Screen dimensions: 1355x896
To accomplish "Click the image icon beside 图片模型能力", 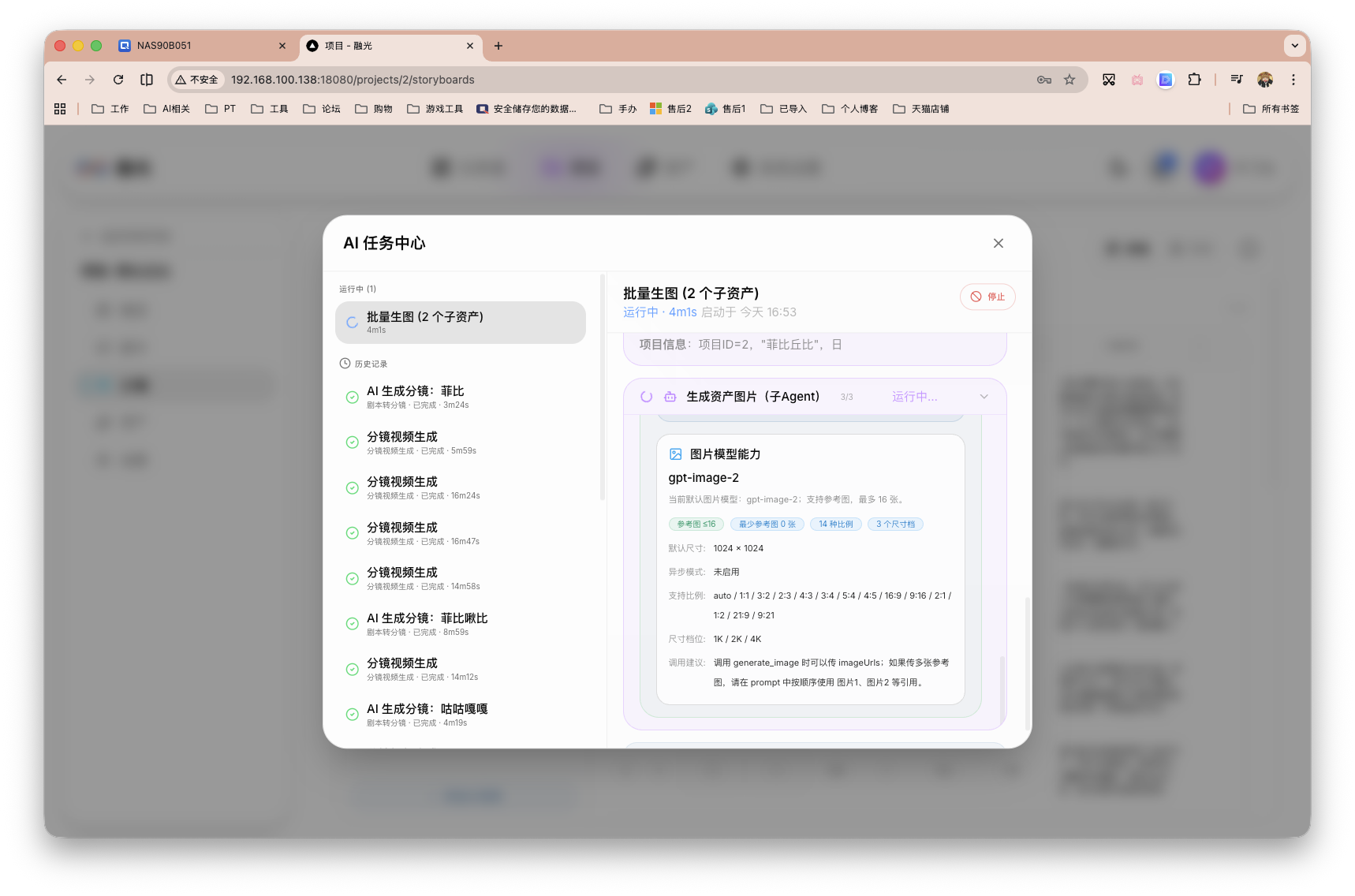I will [675, 454].
